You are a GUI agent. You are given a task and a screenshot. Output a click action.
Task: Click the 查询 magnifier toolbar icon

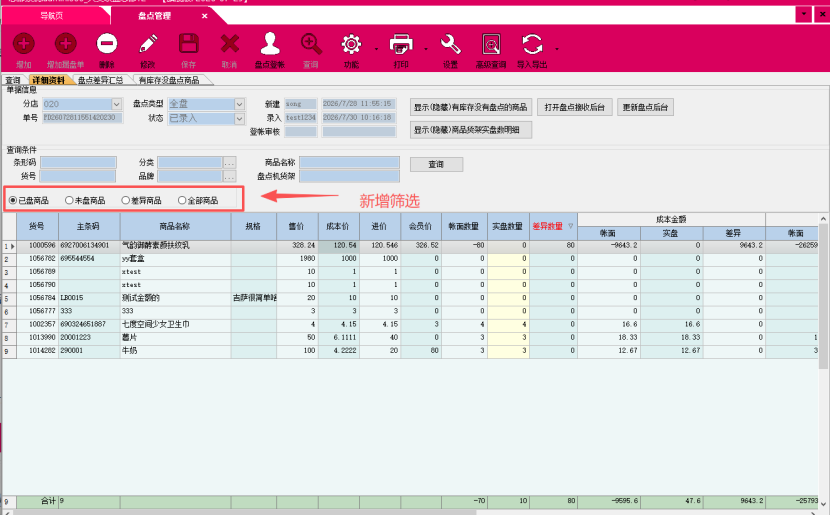pos(311,44)
